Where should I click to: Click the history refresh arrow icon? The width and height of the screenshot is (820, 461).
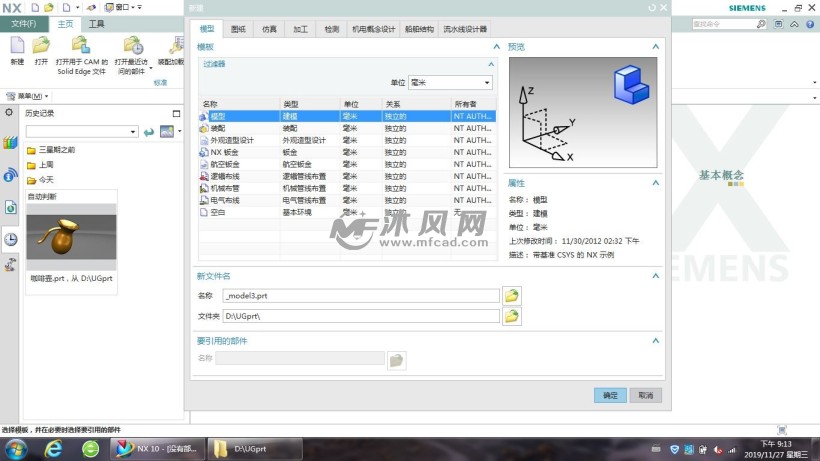tap(149, 132)
